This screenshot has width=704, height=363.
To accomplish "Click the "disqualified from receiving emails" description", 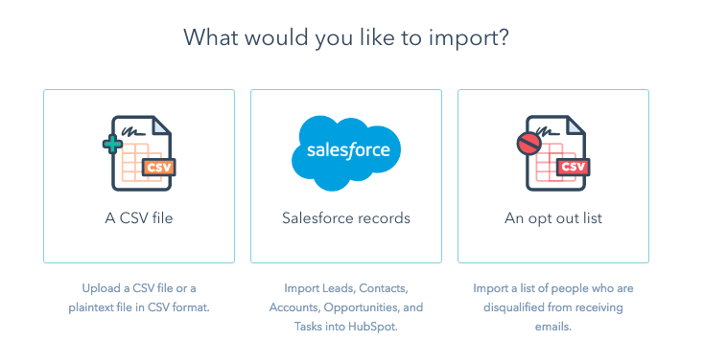I will [x=553, y=317].
